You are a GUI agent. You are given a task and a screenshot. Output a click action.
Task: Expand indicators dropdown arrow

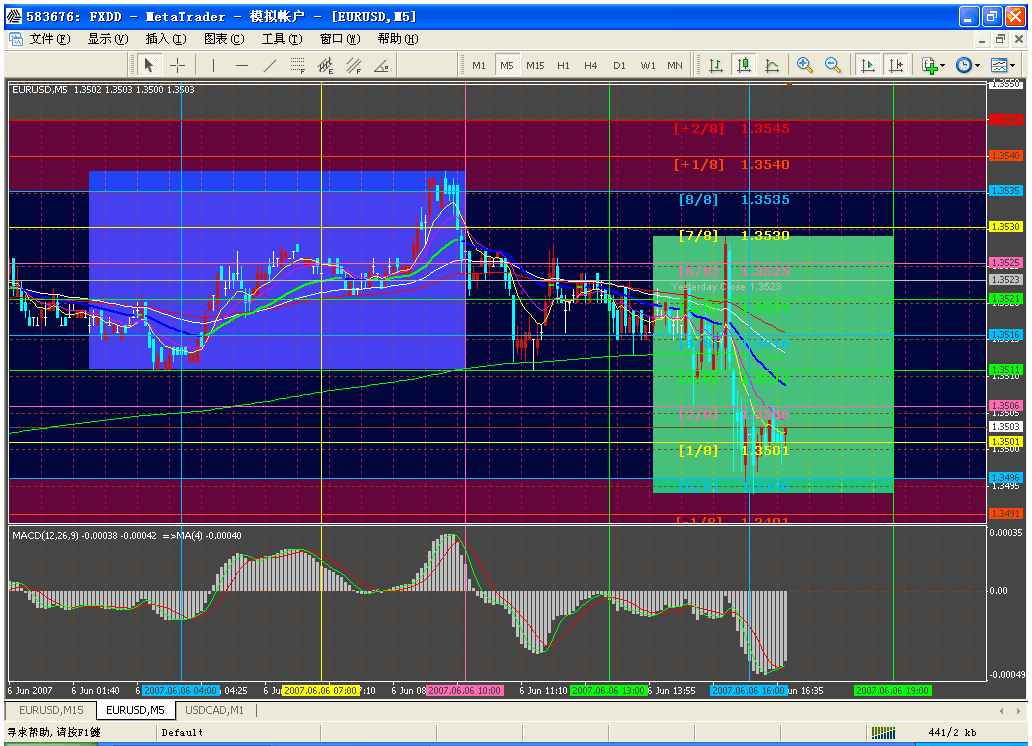pyautogui.click(x=942, y=66)
